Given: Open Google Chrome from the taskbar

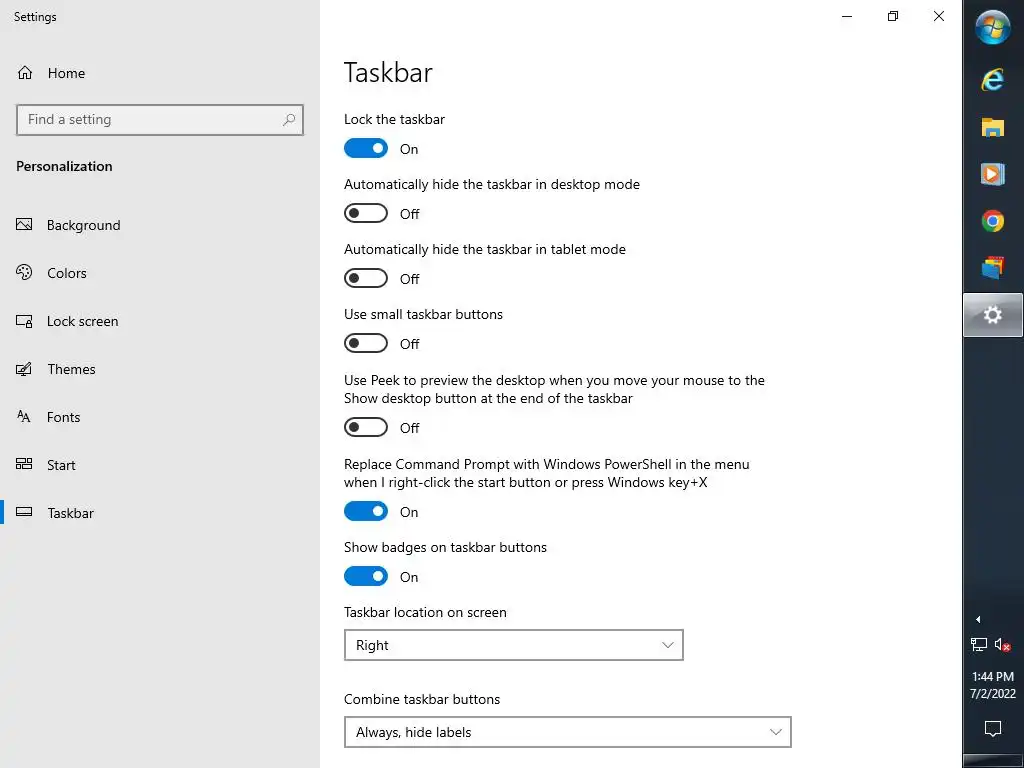Looking at the screenshot, I should [x=992, y=221].
